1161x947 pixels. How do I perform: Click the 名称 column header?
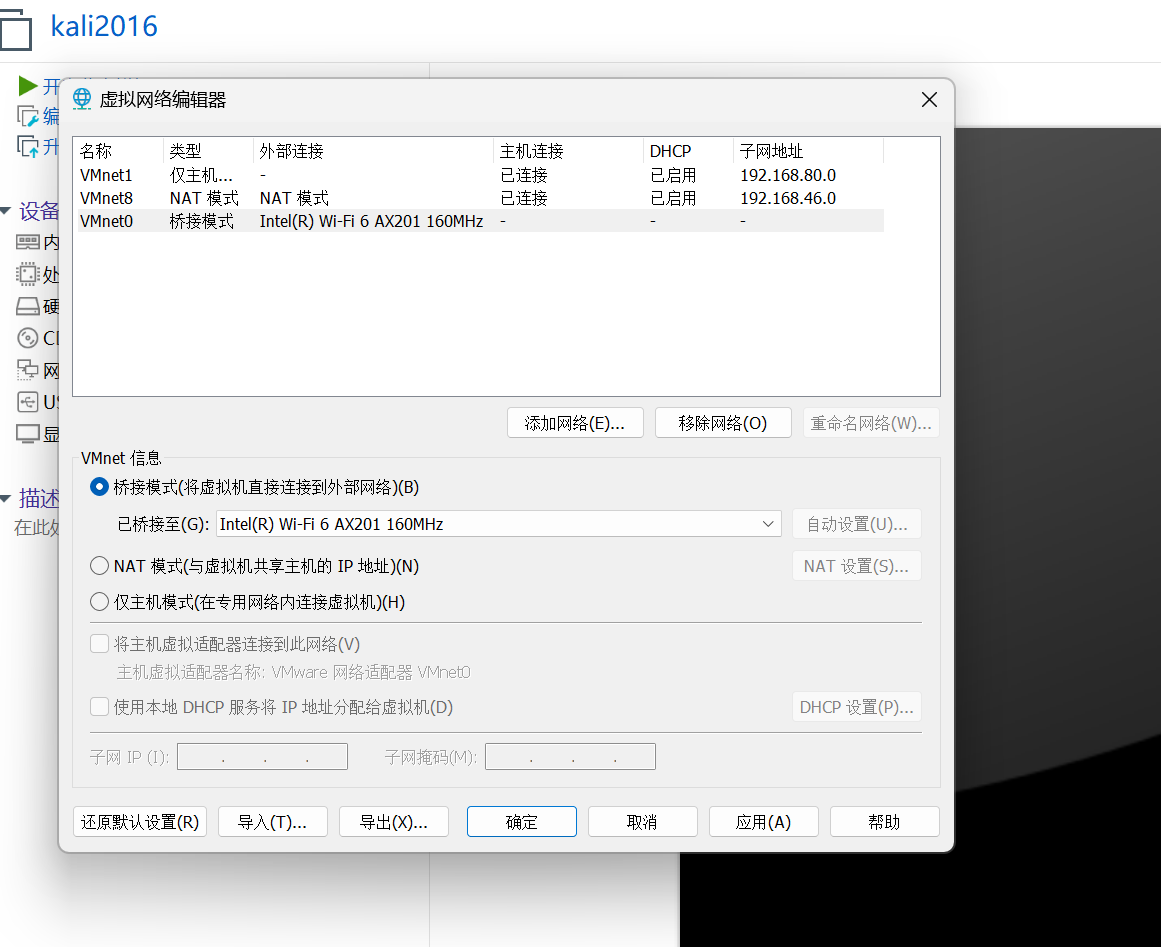tap(118, 151)
